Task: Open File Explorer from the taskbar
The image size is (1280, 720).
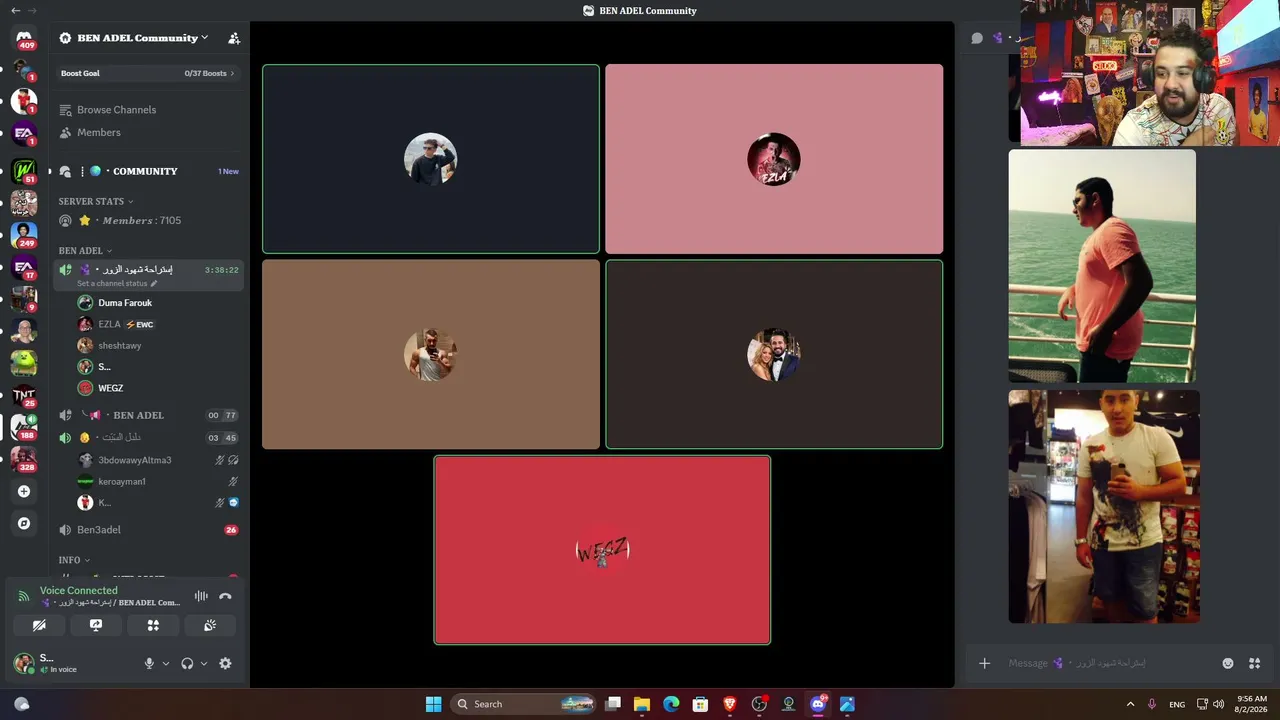Action: point(642,704)
